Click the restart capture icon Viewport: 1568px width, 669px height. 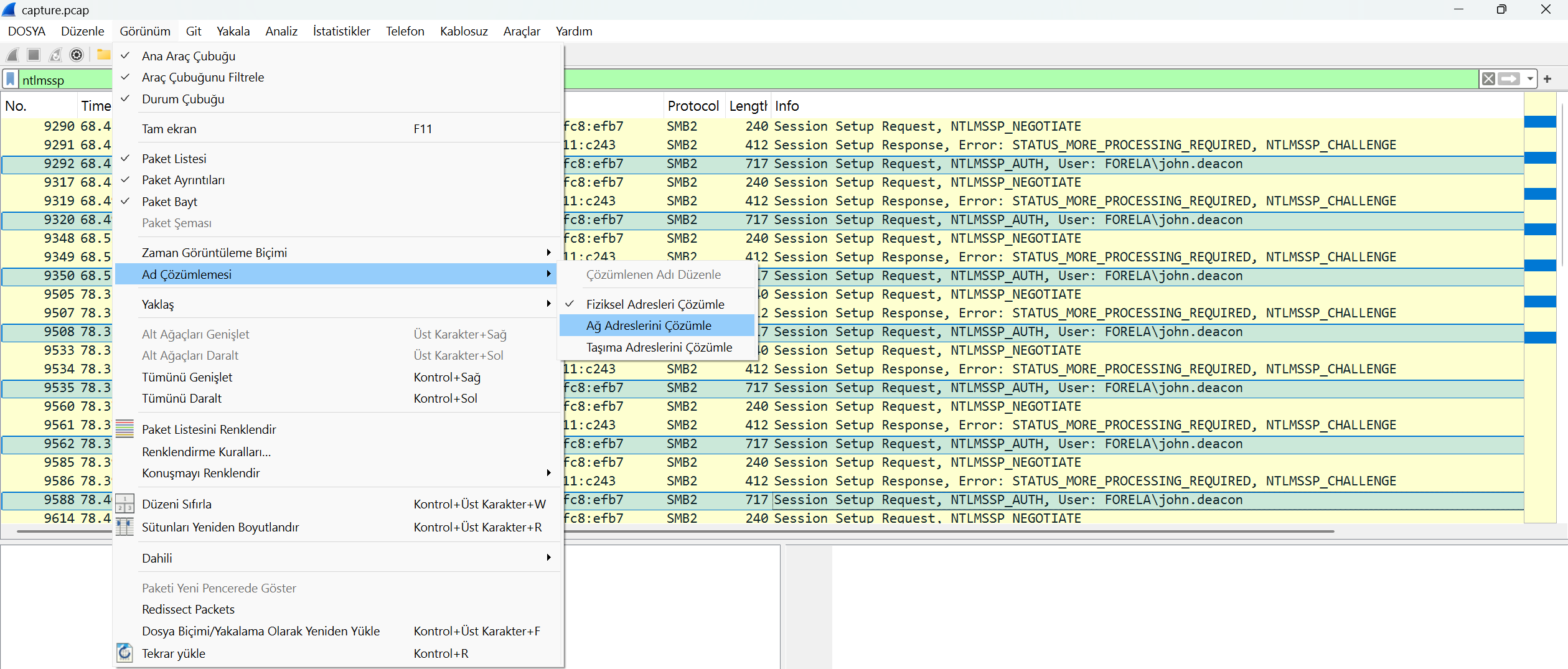point(55,55)
